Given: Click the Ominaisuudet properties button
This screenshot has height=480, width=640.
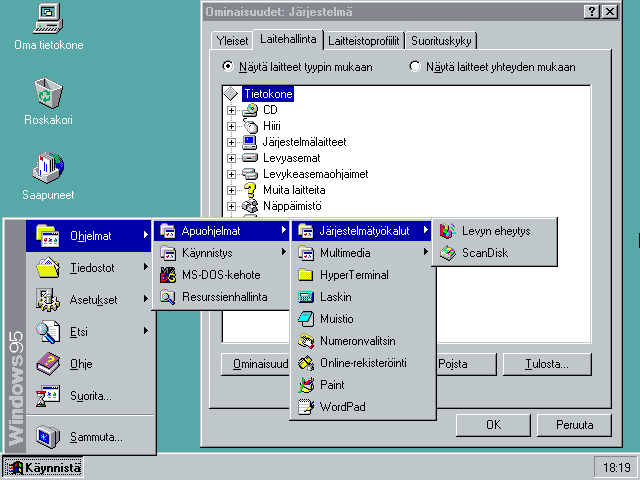Looking at the screenshot, I should [256, 364].
